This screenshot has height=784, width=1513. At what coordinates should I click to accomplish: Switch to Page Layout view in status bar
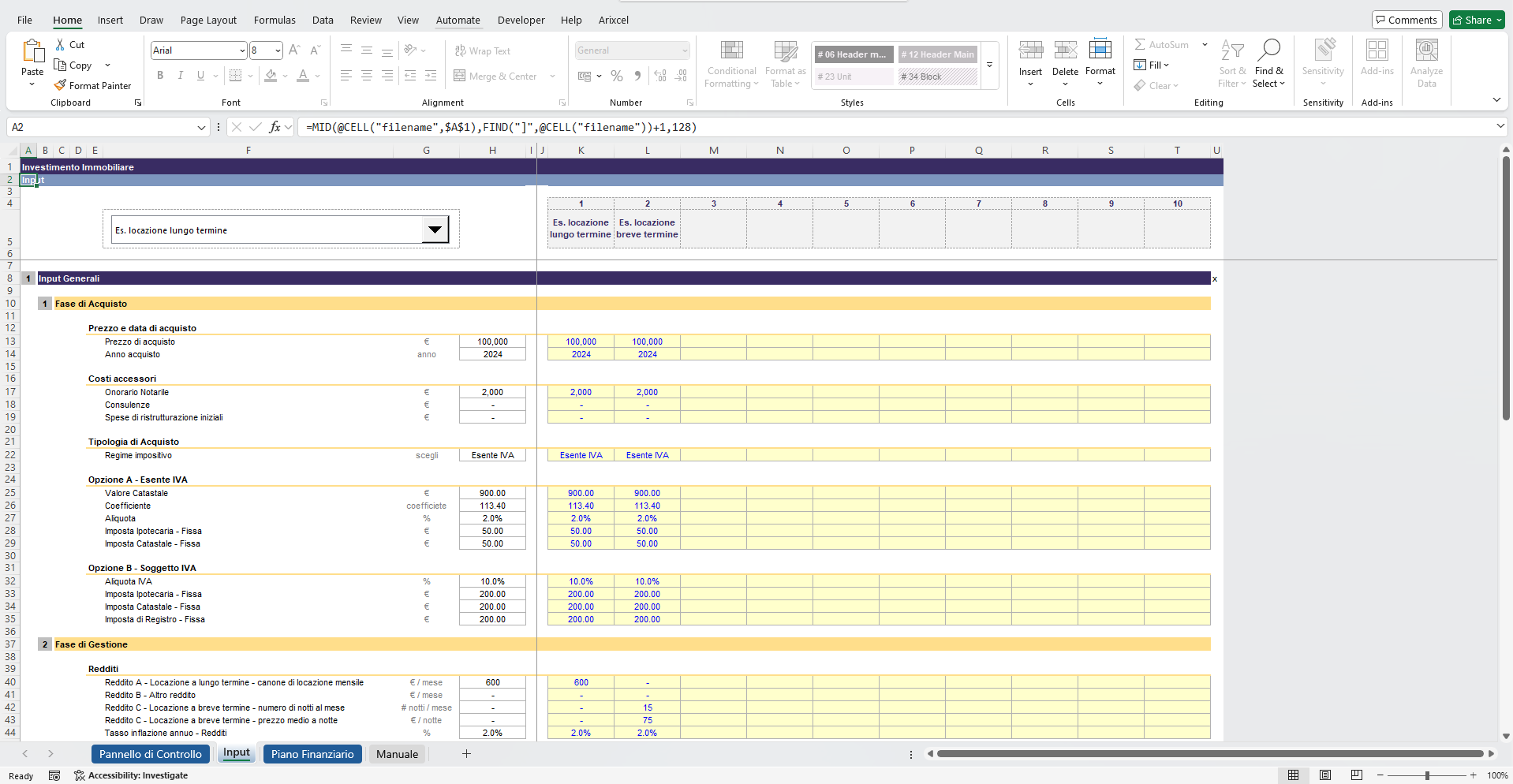coord(1325,775)
